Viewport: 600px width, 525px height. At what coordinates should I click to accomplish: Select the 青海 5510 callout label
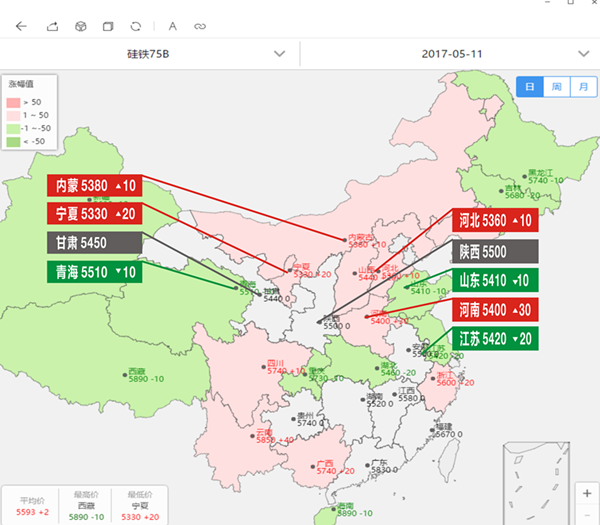95,272
